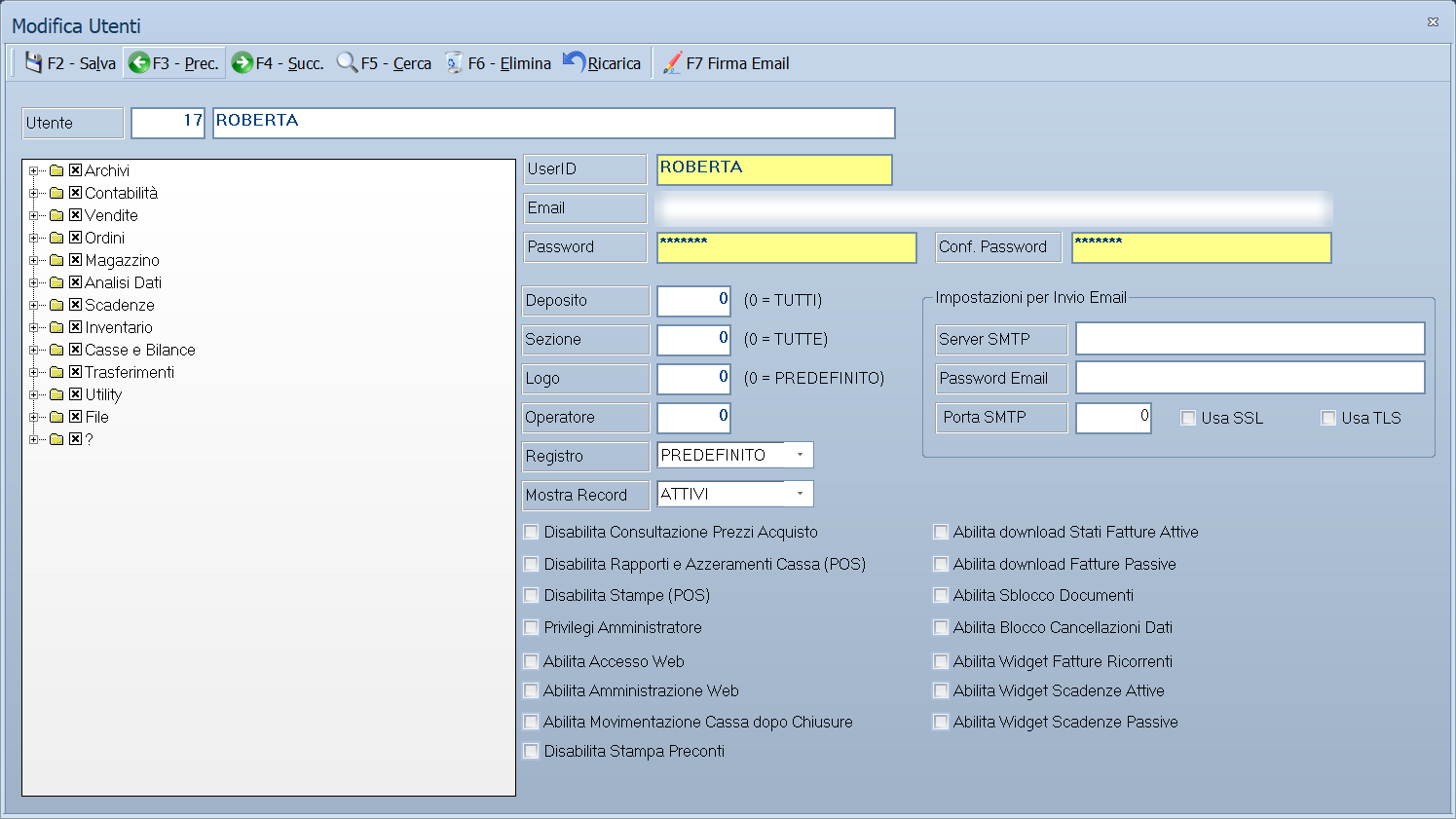Click the UserID field containing ROBERTA
1456x819 pixels.
774,169
